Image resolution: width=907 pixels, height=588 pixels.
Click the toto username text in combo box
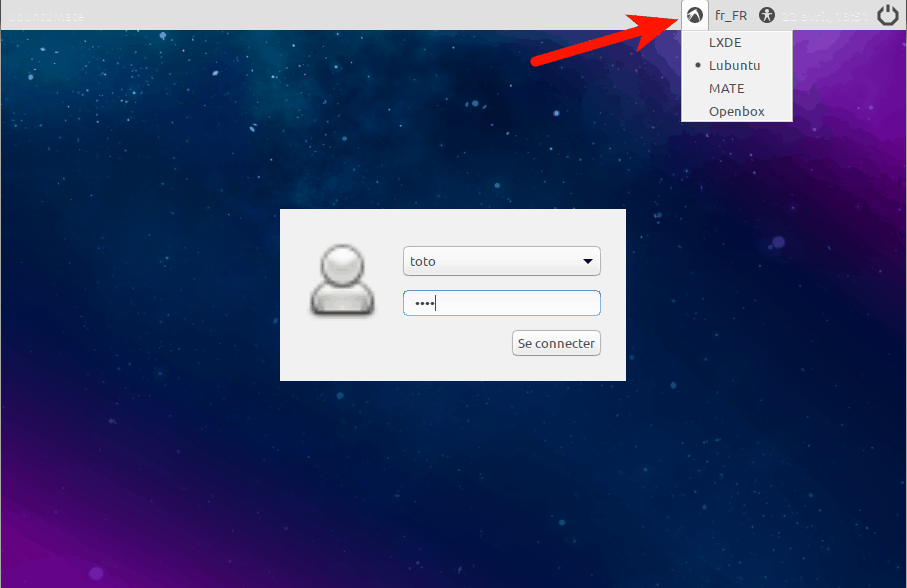(x=423, y=262)
